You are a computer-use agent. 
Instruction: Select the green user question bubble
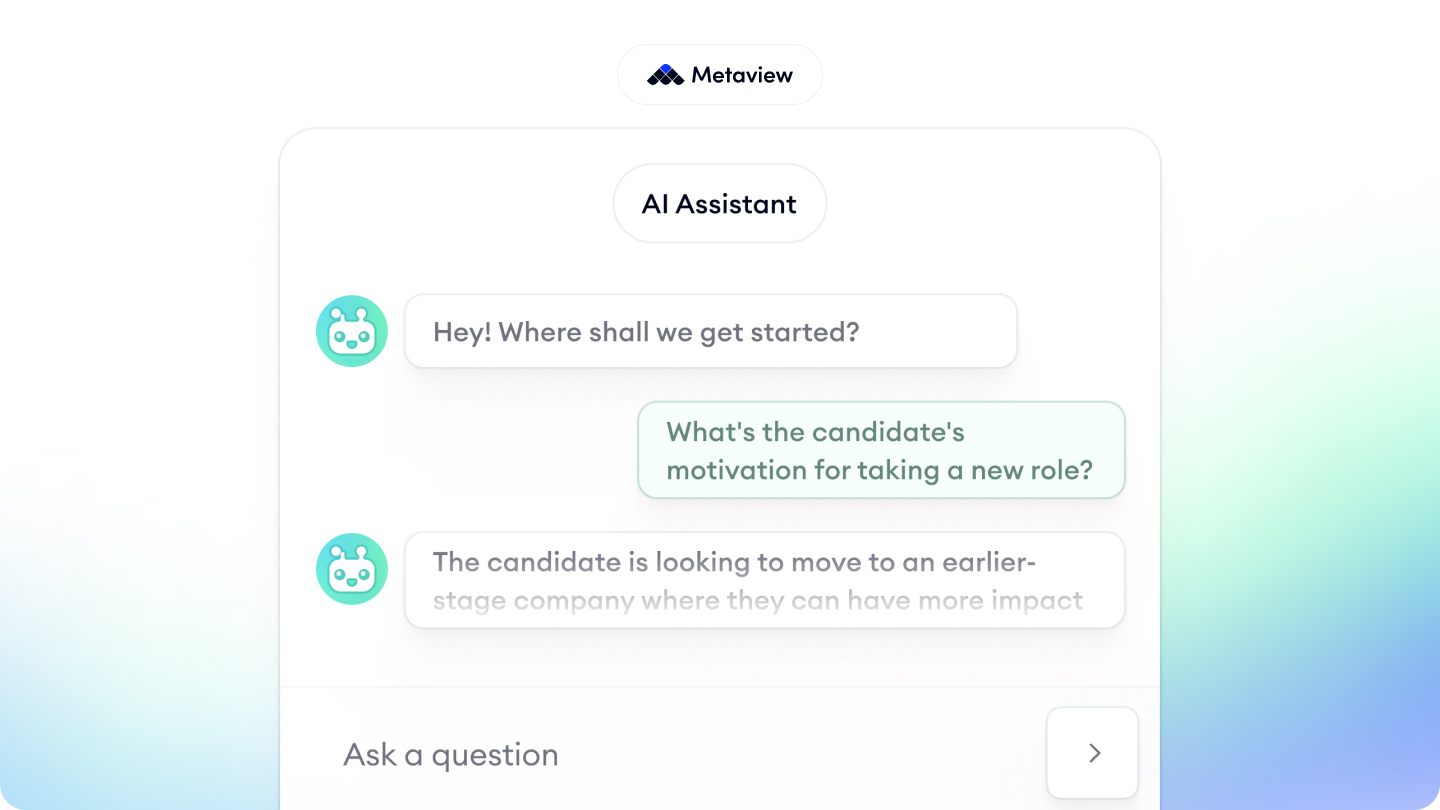coord(881,450)
